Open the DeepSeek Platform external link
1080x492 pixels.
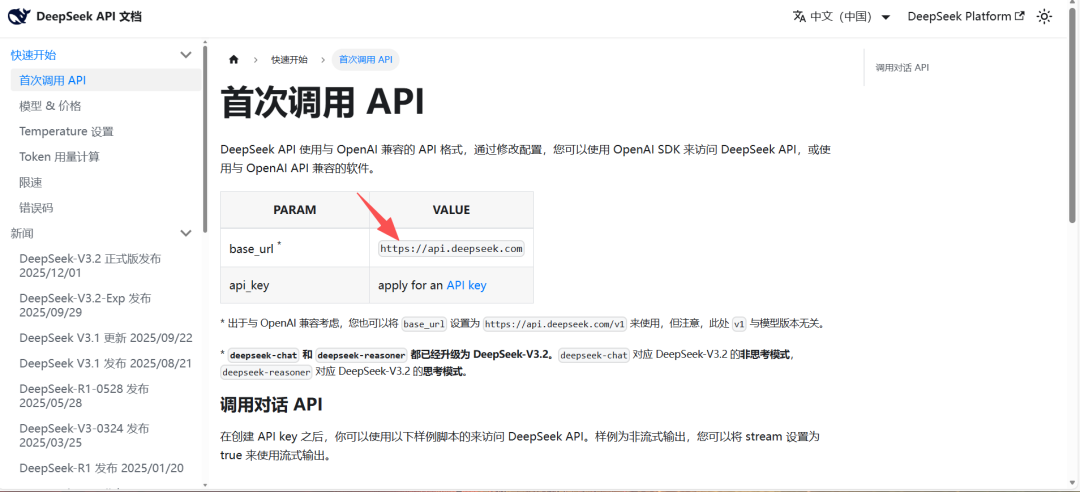[x=966, y=17]
